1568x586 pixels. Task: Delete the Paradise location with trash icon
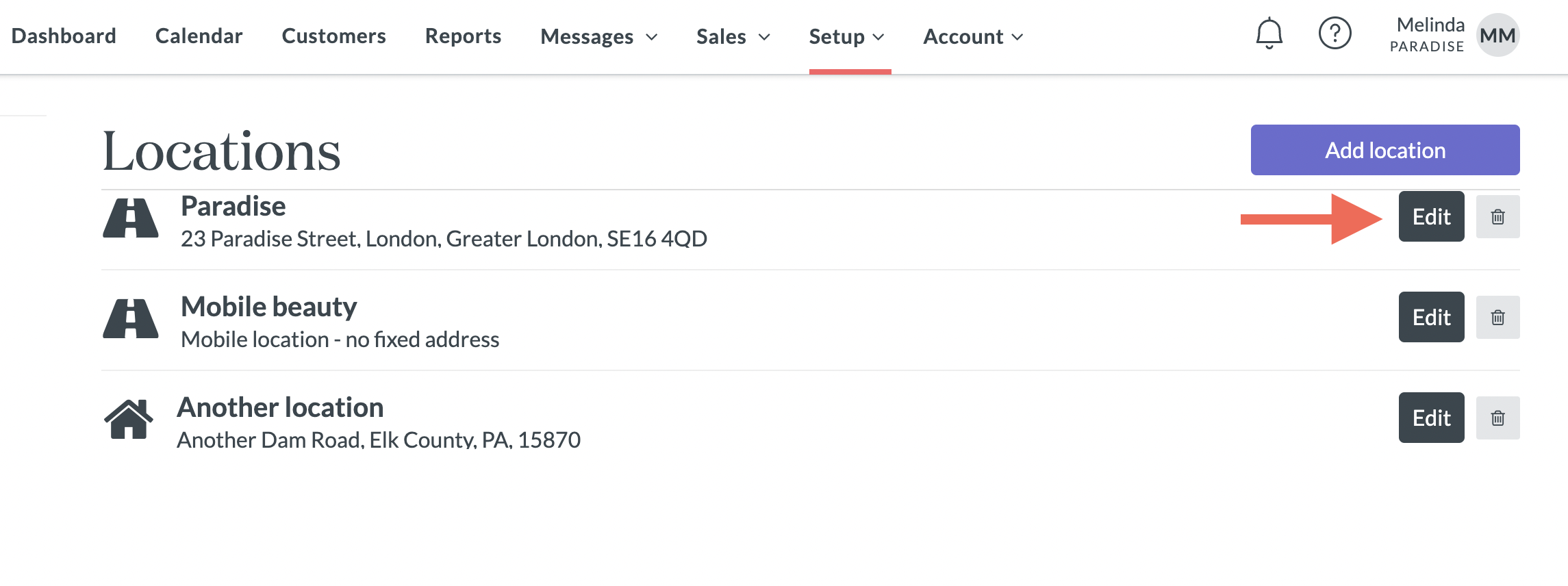1497,217
